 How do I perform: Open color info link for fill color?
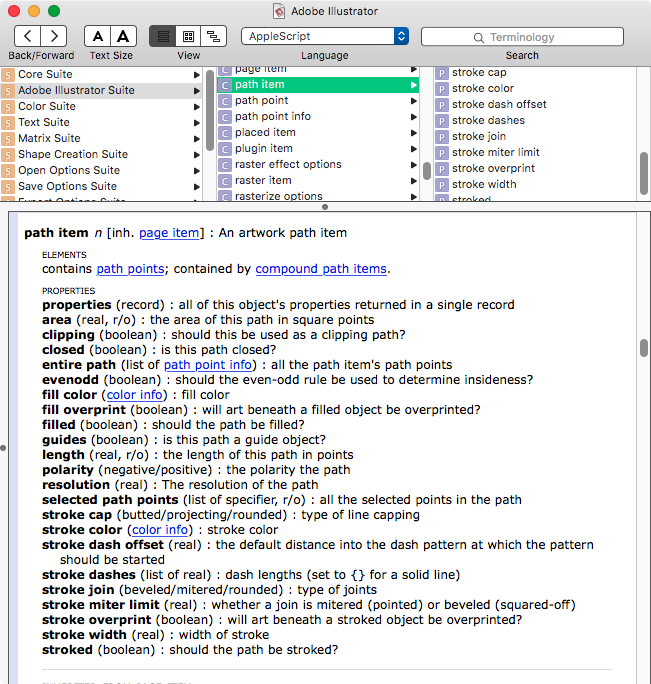point(134,395)
